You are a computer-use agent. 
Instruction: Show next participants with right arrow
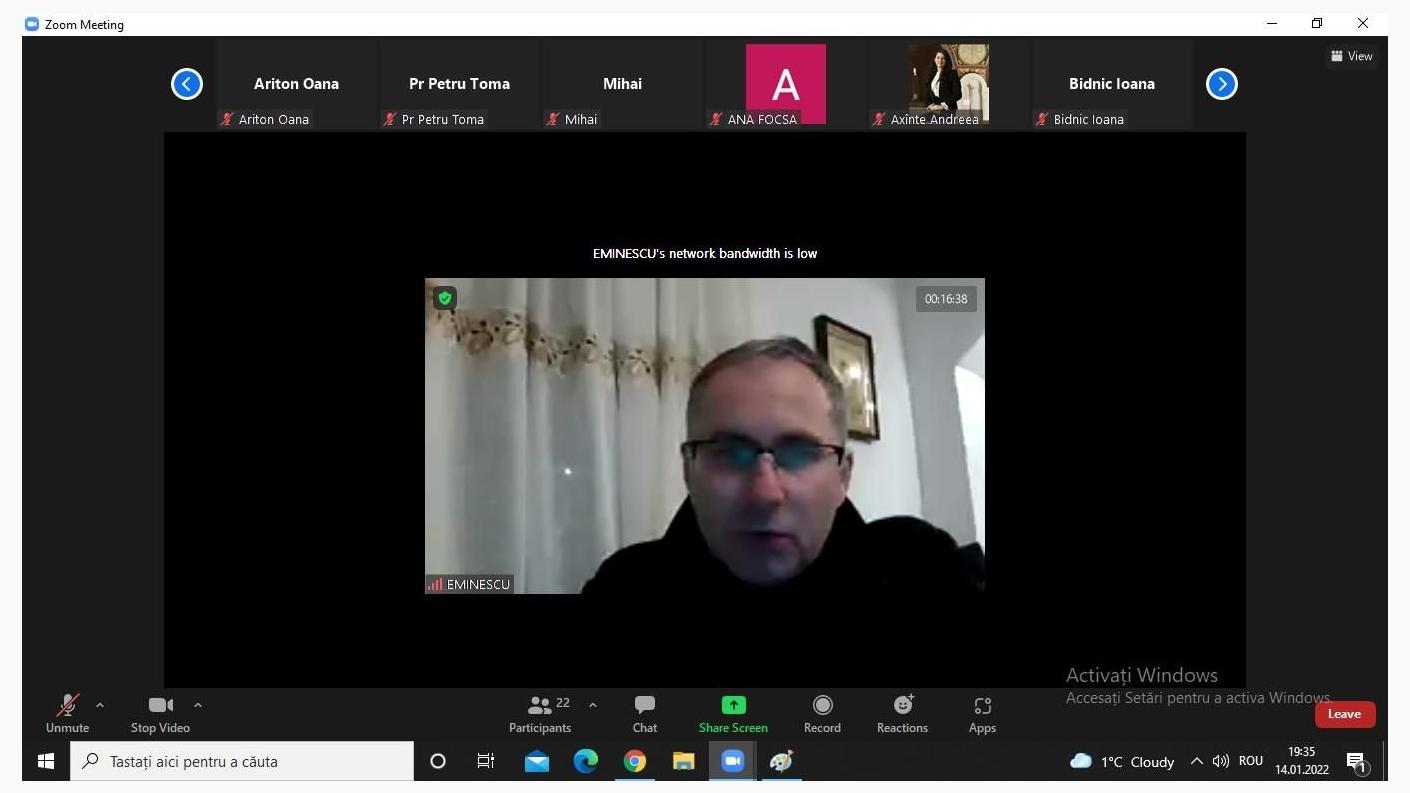[x=1221, y=84]
